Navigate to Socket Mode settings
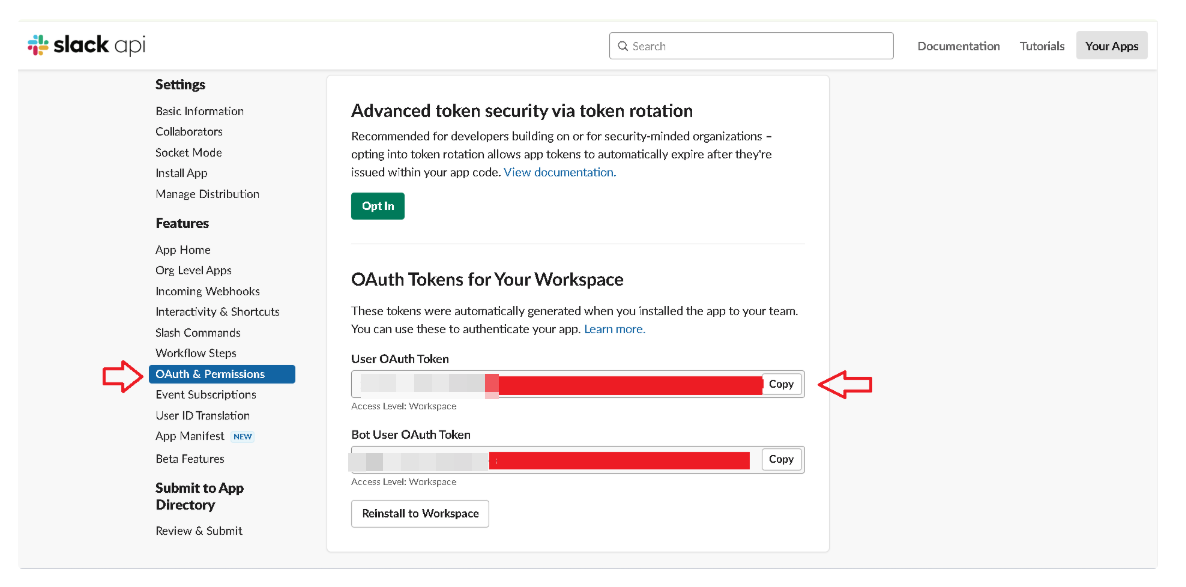This screenshot has width=1186, height=587. coord(188,153)
